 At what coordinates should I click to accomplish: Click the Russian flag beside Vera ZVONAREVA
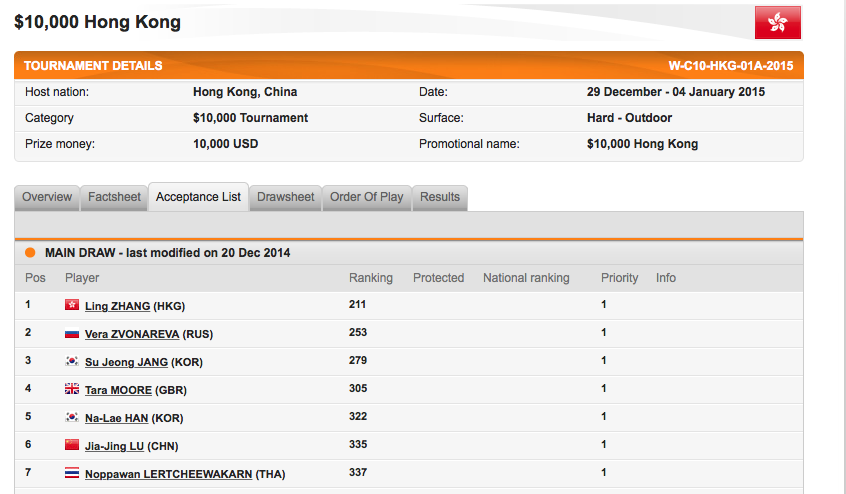click(x=72, y=333)
